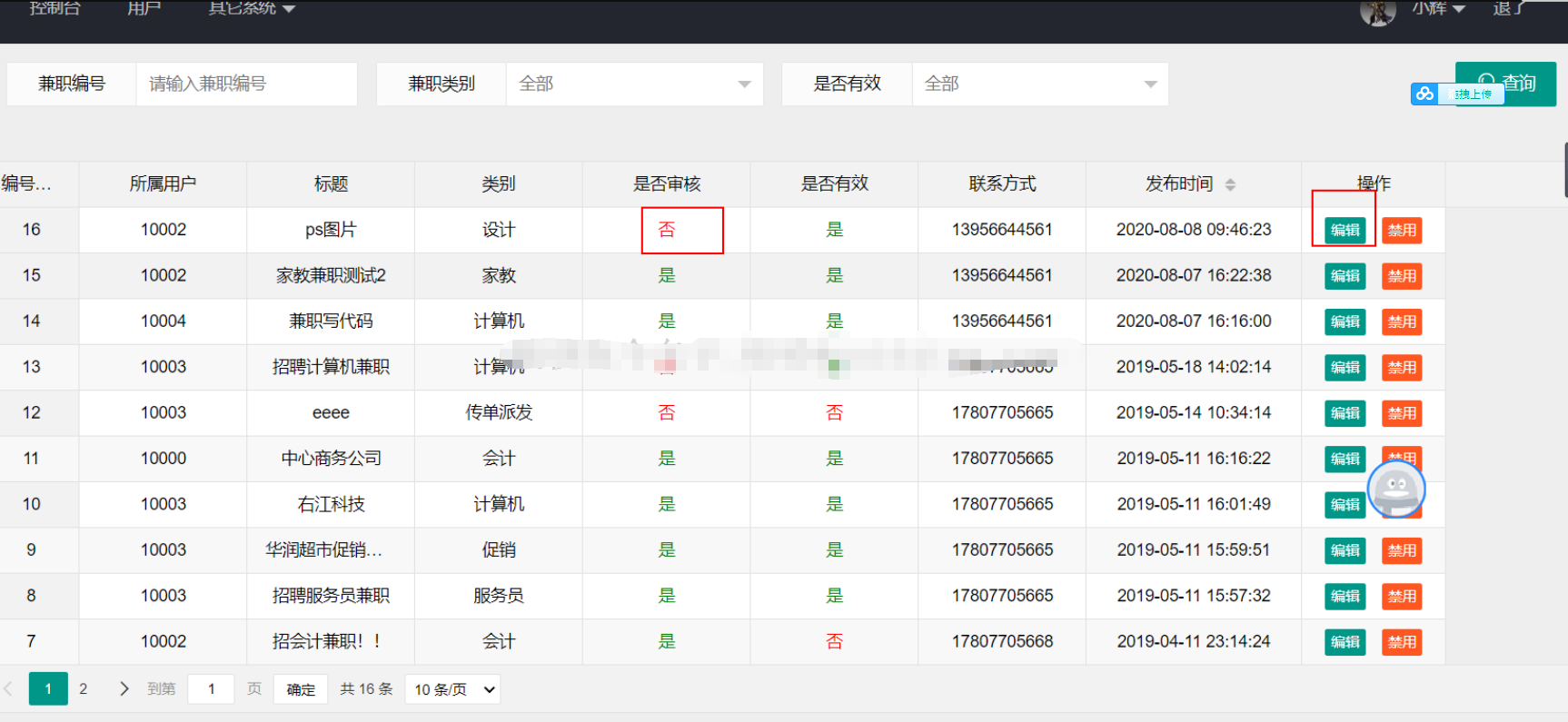Select category cell 服务员
Image resolution: width=1568 pixels, height=722 pixels.
[499, 596]
